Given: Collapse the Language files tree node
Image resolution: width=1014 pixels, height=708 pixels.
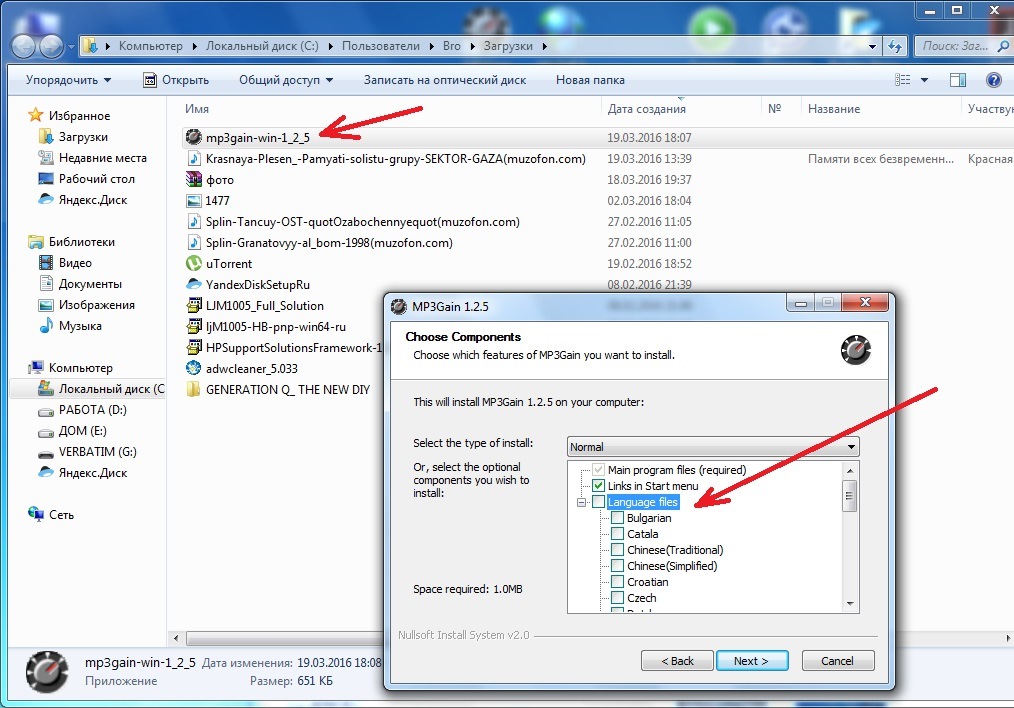Looking at the screenshot, I should pos(581,502).
